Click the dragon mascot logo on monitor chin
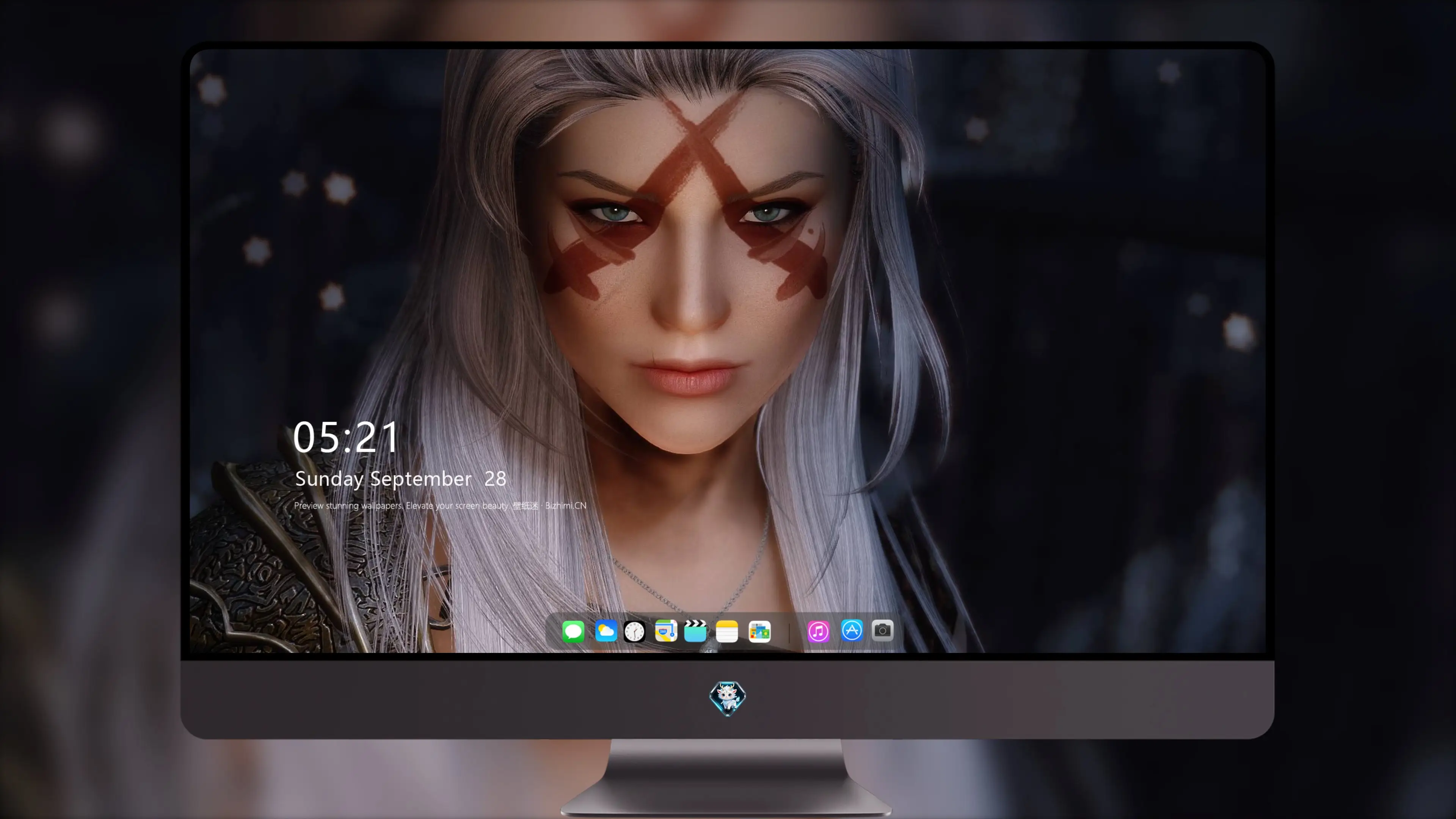Image resolution: width=1456 pixels, height=819 pixels. point(728,698)
